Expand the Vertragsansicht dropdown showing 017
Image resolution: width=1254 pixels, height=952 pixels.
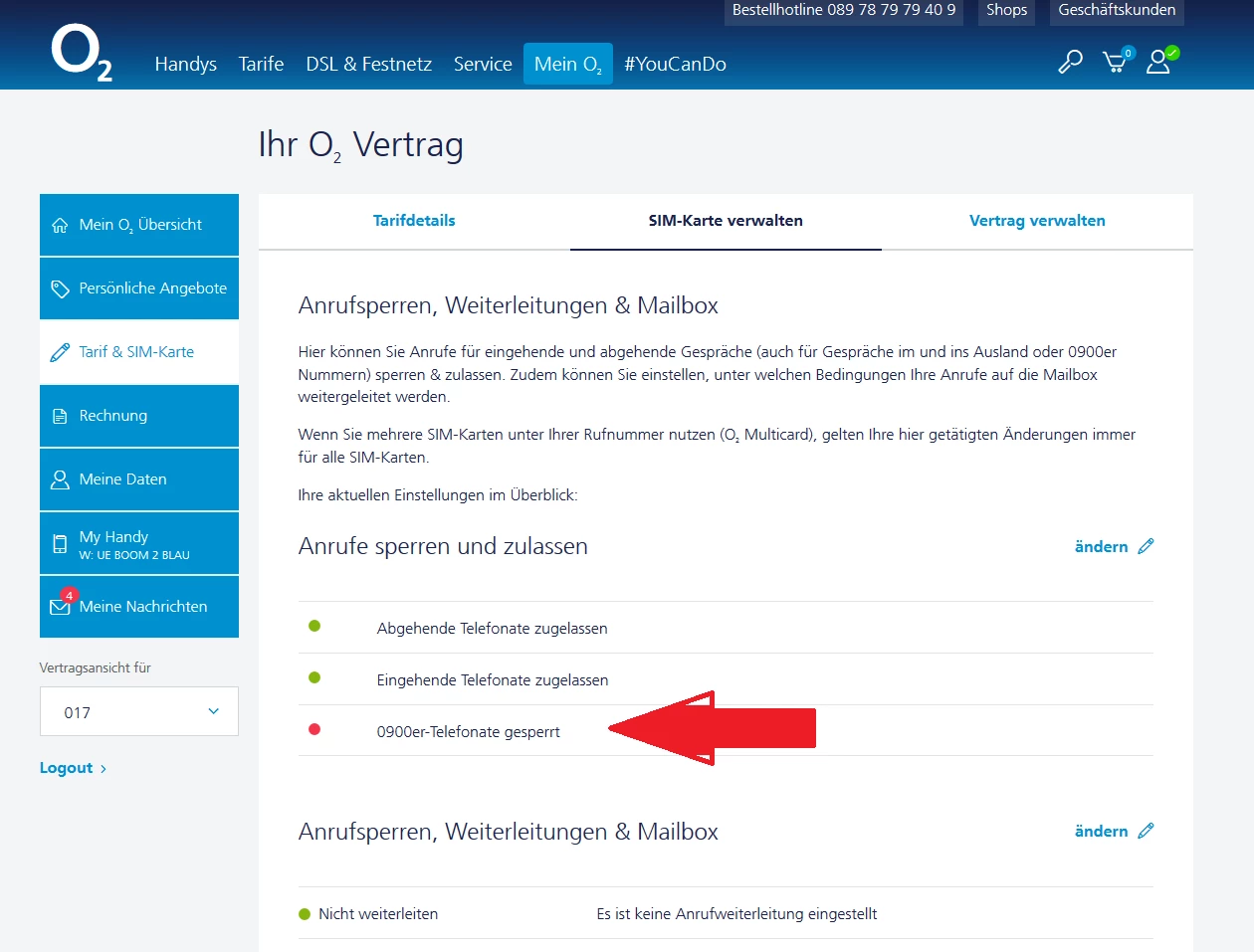139,711
